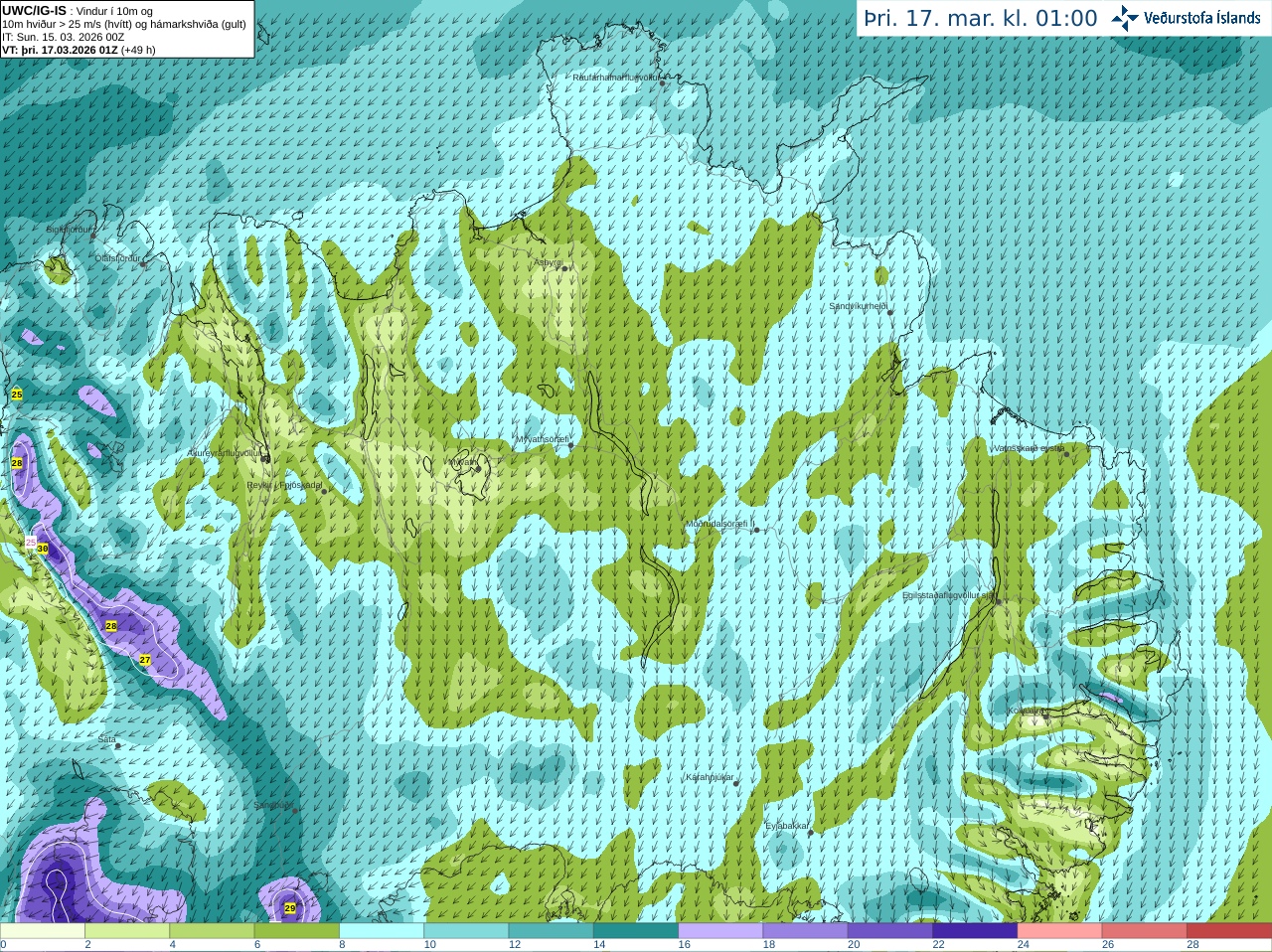
Task: Click the 'UWC/IG-IS' model title
Action: (34, 11)
